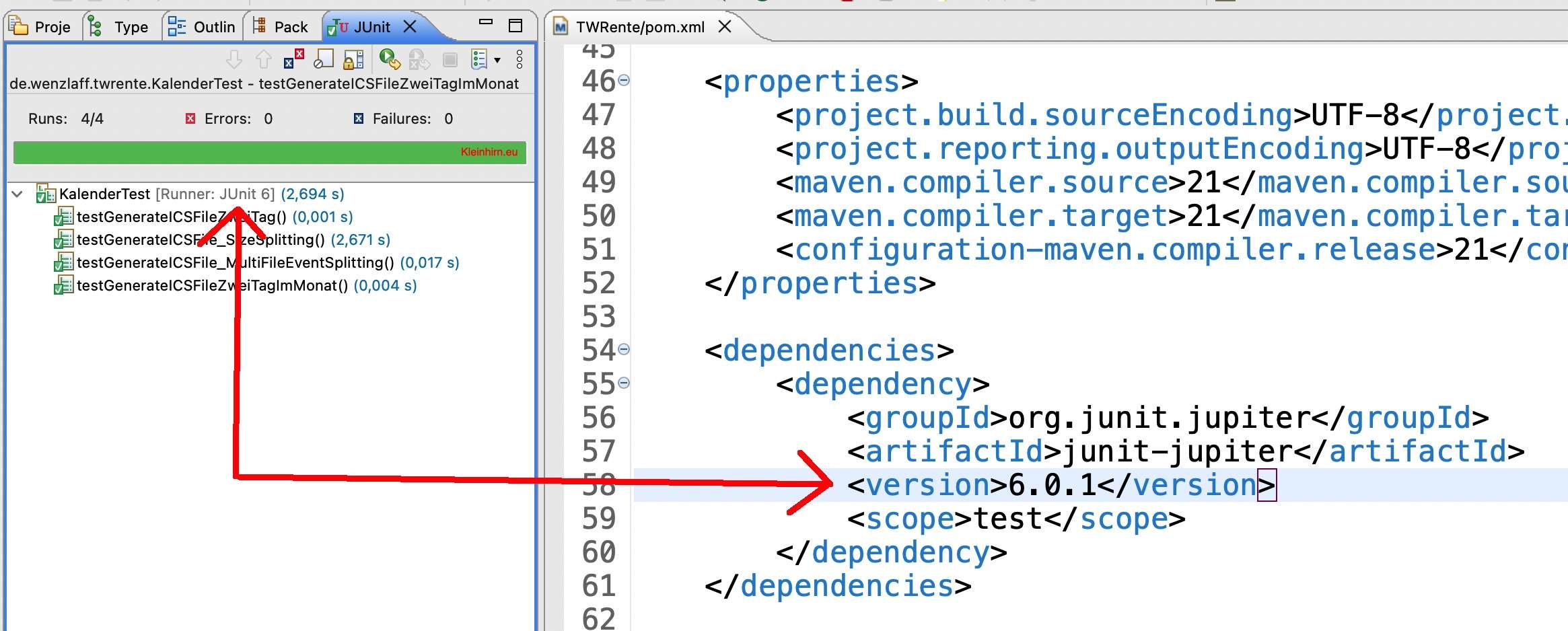
Task: Fold the dependencies block at line 54
Action: click(624, 349)
